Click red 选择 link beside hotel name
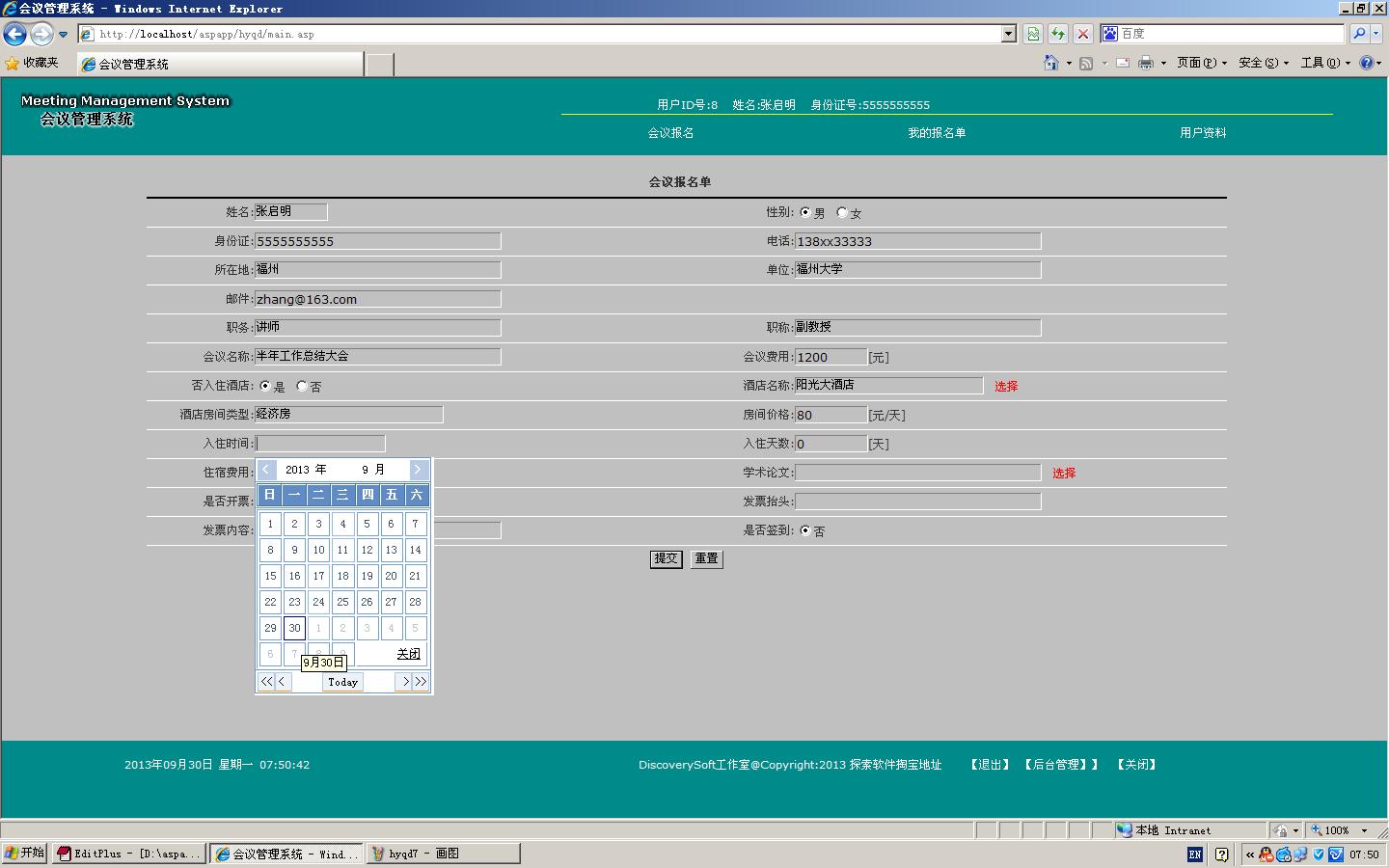 [x=1006, y=386]
